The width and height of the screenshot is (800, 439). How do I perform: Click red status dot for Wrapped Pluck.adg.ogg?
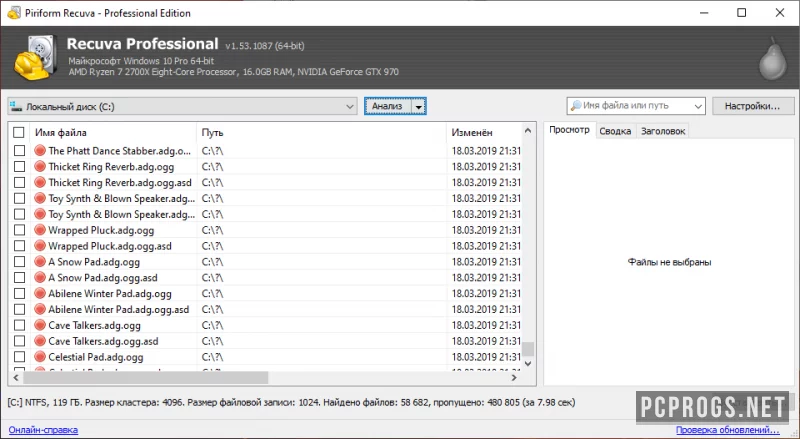pos(40,230)
